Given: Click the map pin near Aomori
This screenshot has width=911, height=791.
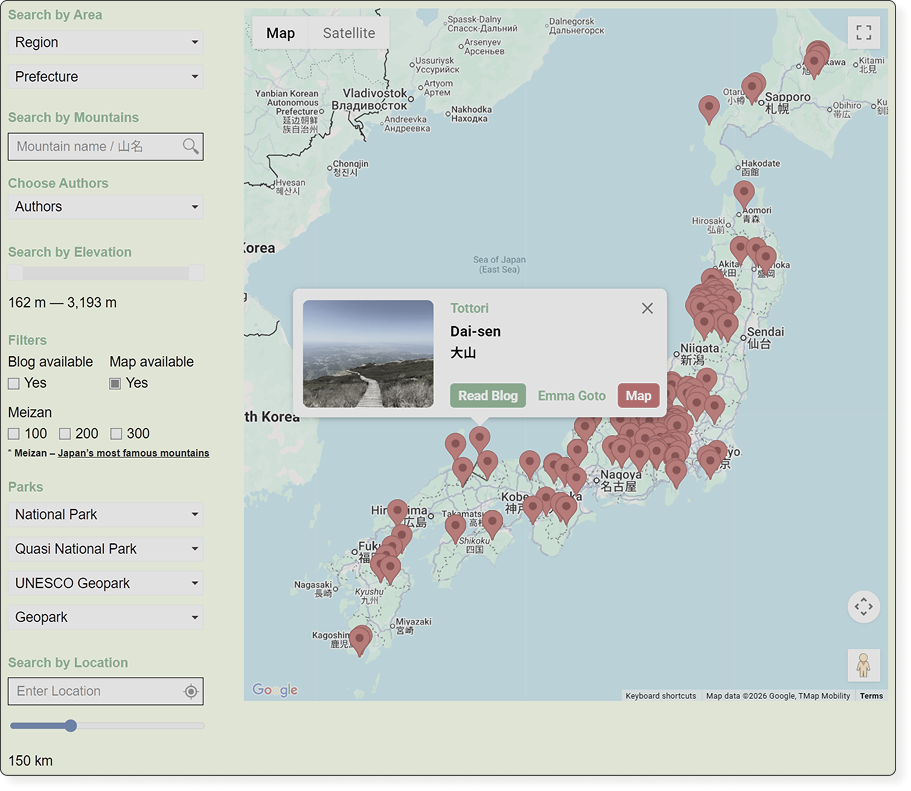Looking at the screenshot, I should (743, 191).
